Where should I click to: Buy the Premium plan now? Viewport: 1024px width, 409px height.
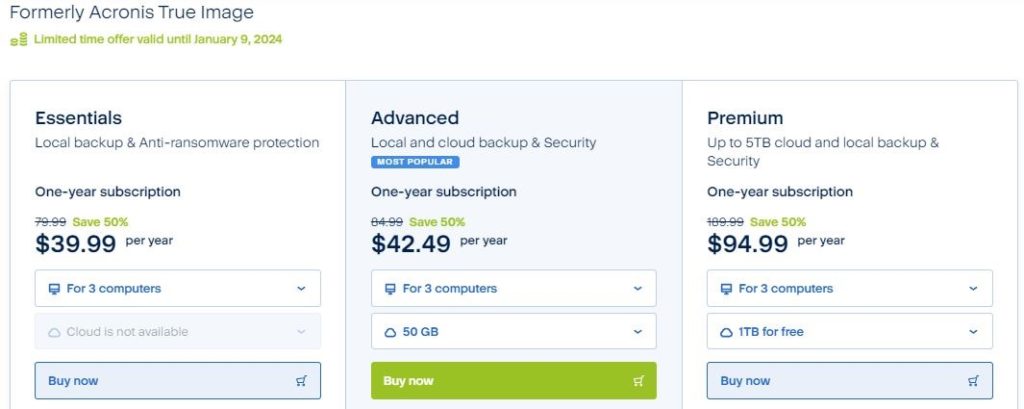(x=850, y=381)
